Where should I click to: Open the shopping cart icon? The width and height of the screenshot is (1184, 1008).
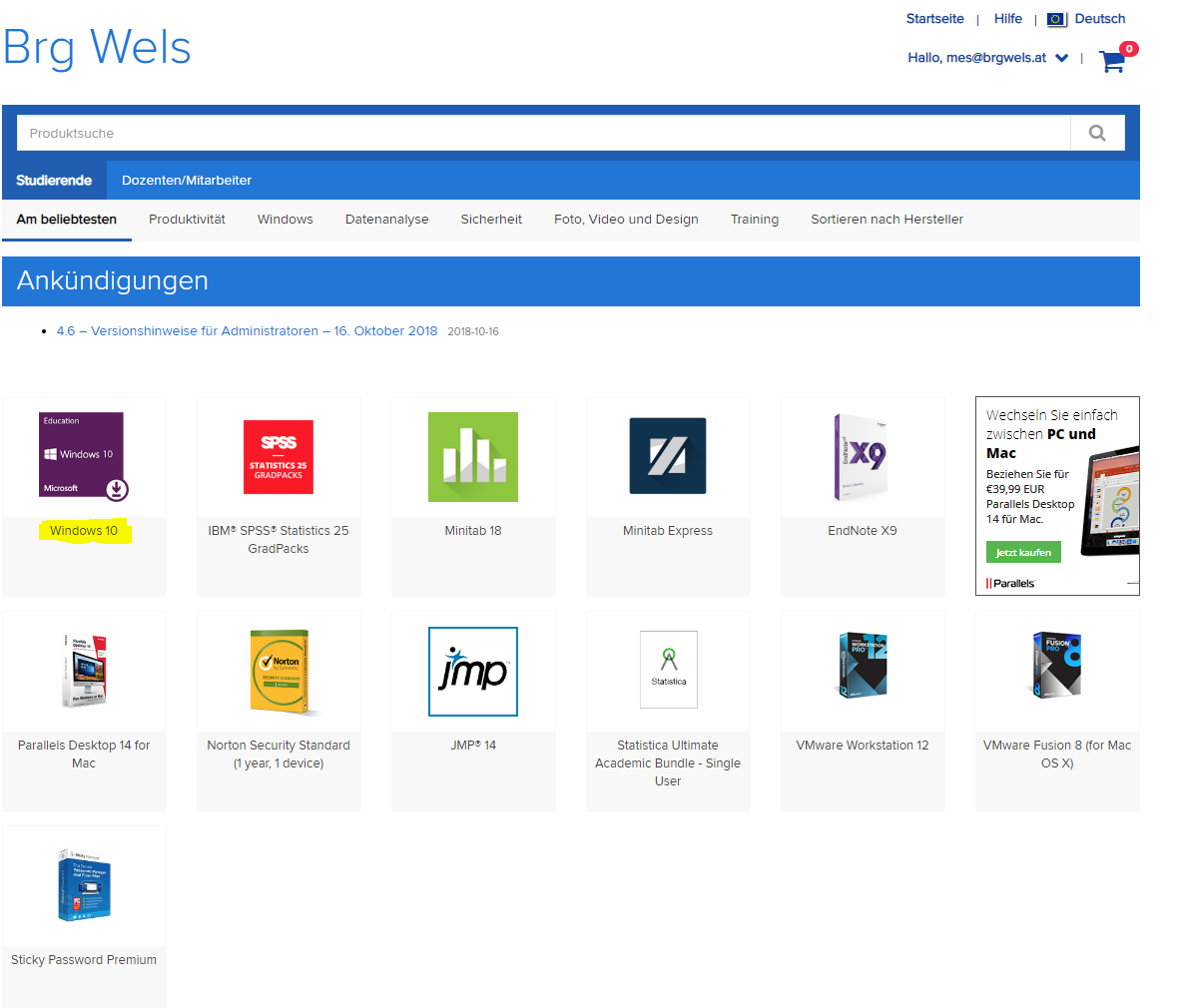pos(1112,61)
